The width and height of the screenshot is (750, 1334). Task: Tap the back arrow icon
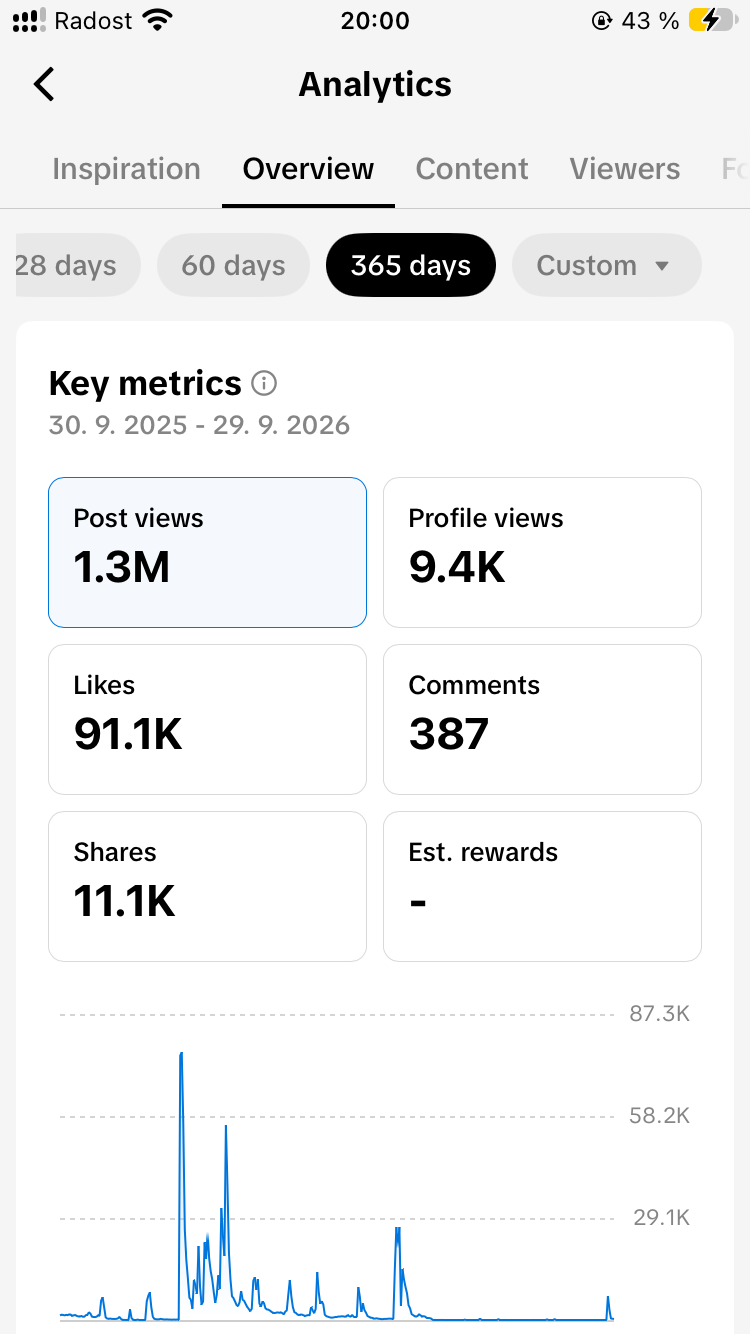click(x=44, y=84)
